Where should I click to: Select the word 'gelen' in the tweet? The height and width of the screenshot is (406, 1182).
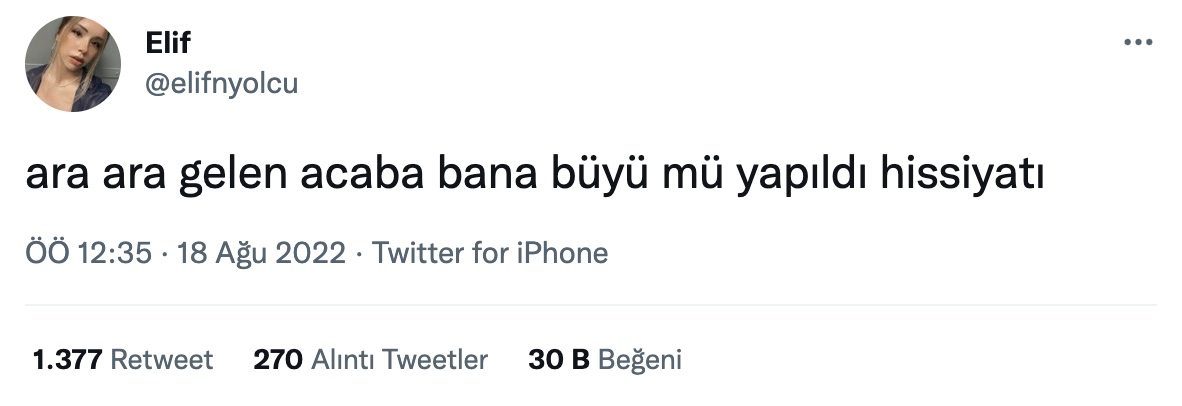pyautogui.click(x=232, y=175)
